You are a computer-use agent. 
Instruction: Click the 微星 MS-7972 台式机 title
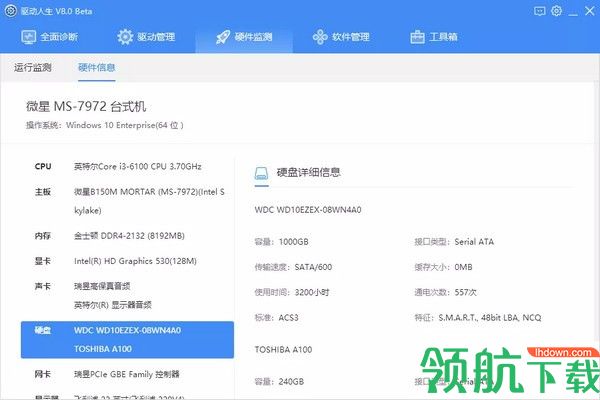pyautogui.click(x=86, y=106)
